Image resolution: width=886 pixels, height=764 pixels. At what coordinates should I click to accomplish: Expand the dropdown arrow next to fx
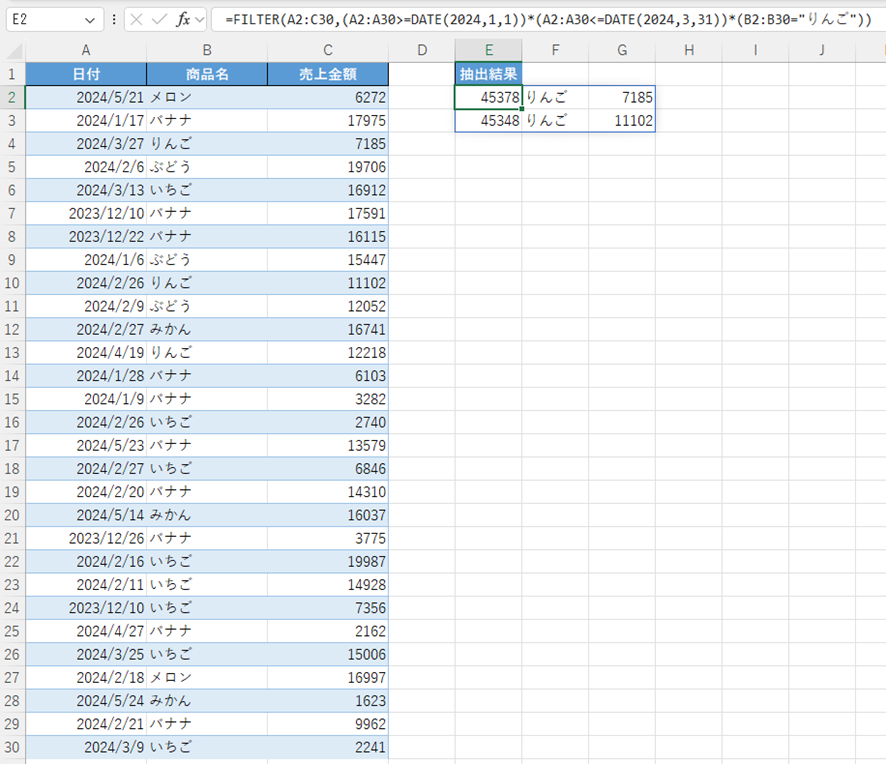tap(200, 20)
